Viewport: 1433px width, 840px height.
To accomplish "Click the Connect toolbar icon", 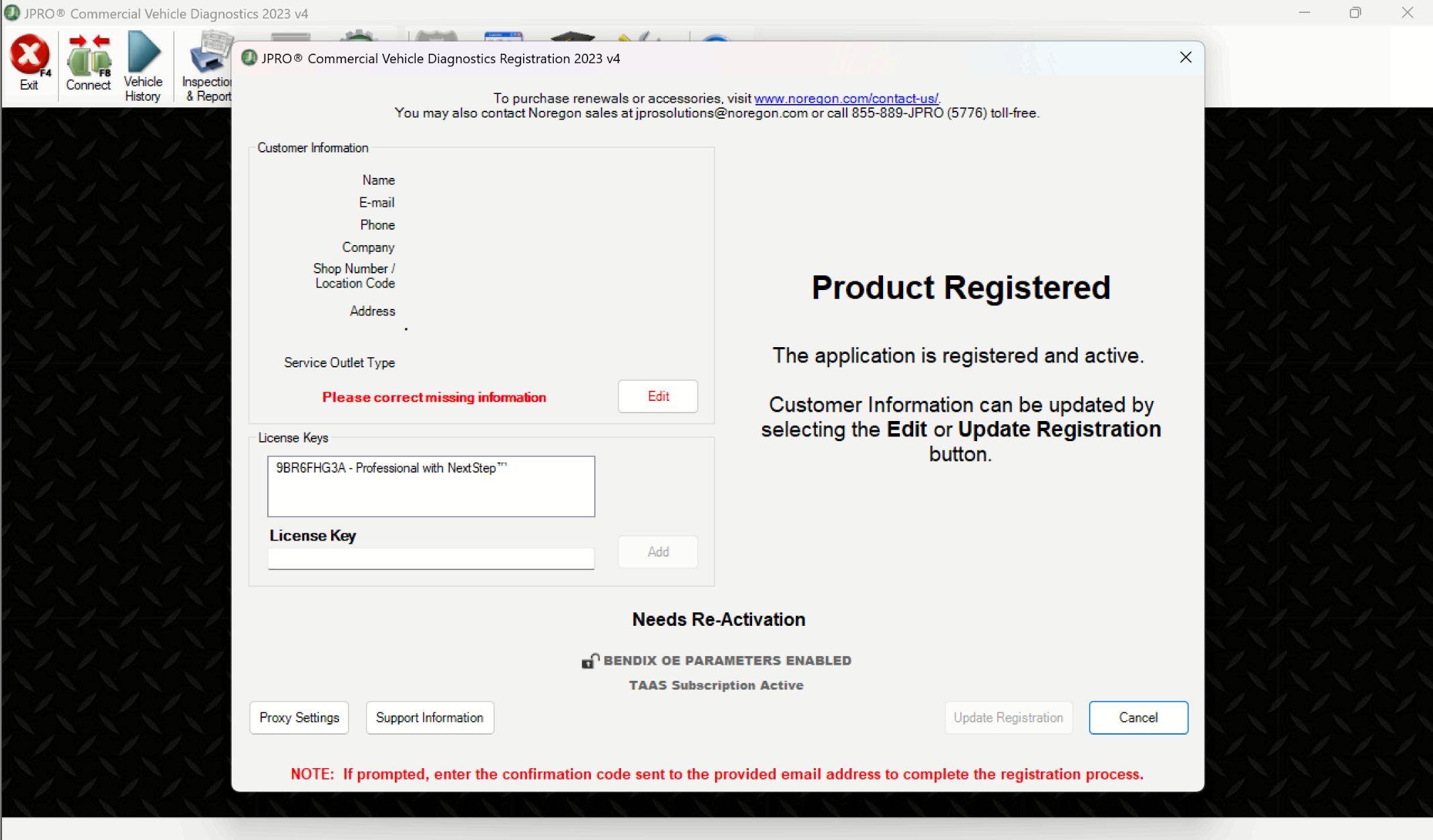I will (88, 63).
